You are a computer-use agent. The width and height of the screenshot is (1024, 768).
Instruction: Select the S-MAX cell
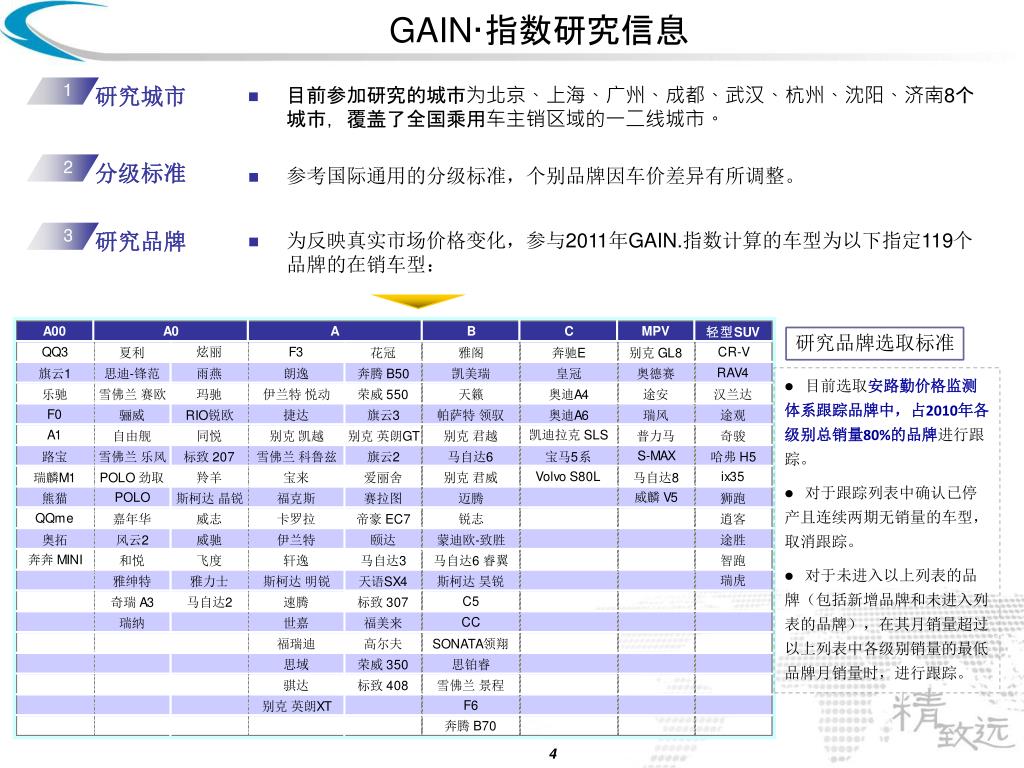[x=655, y=456]
